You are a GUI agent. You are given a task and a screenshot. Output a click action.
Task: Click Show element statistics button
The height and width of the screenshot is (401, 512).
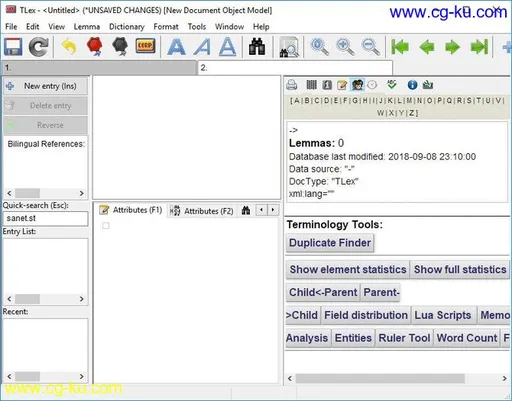[x=348, y=269]
